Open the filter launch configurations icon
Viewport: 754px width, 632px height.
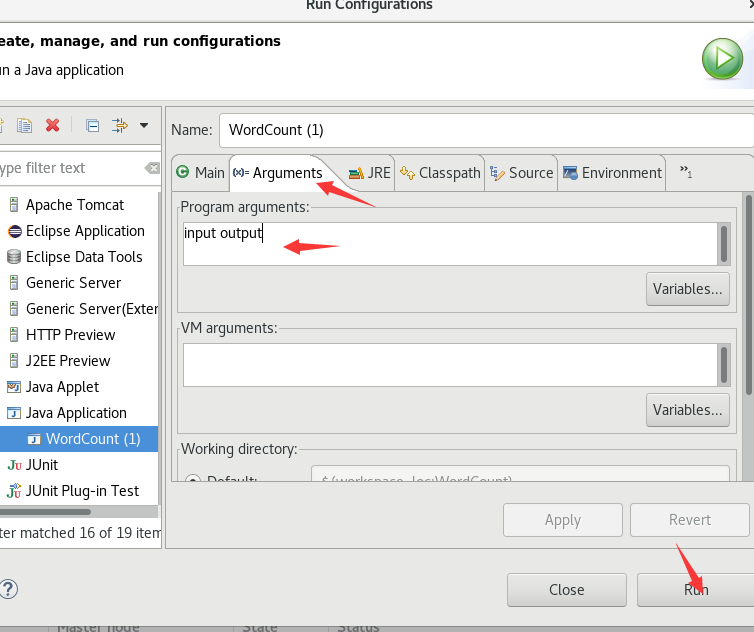pyautogui.click(x=120, y=126)
